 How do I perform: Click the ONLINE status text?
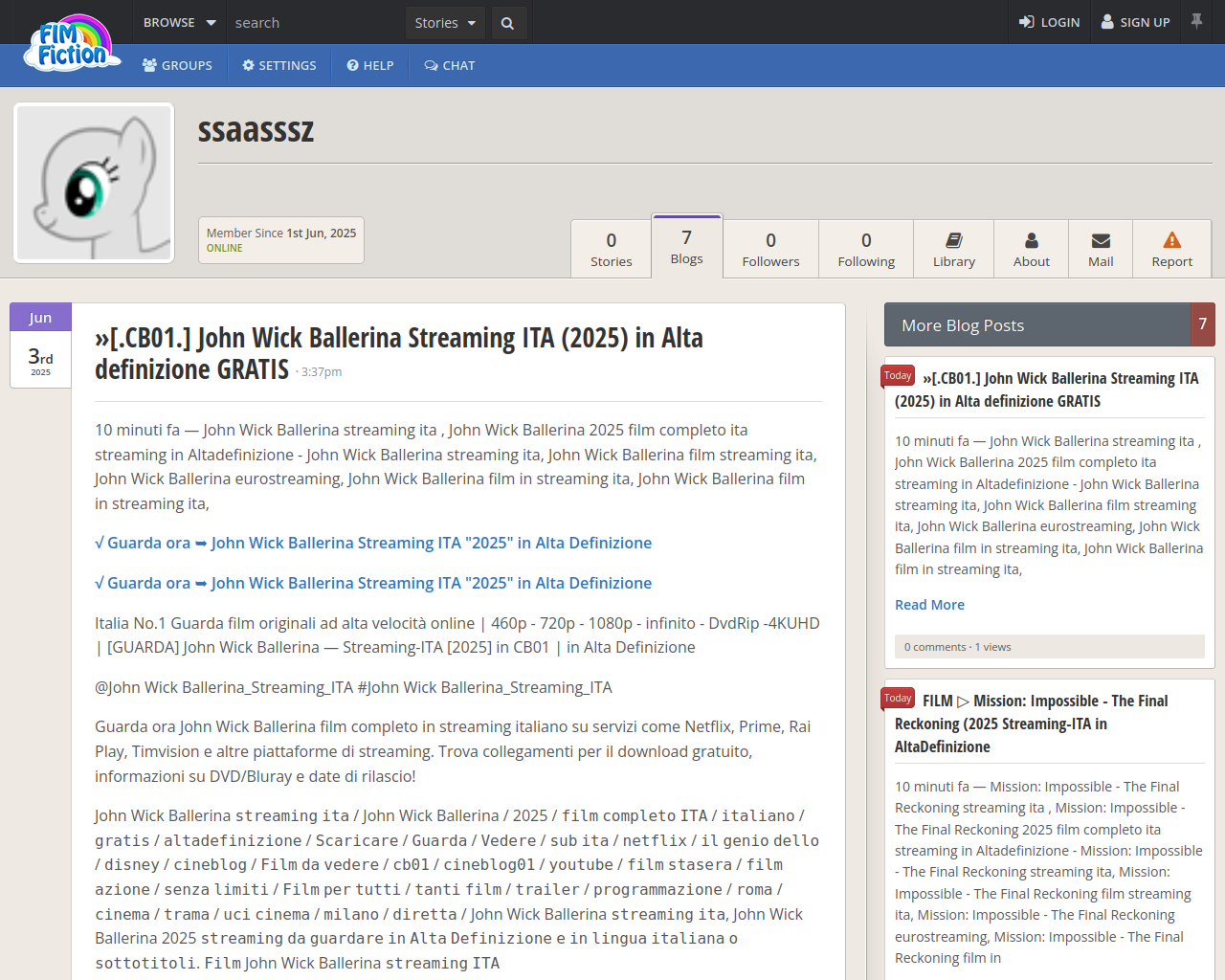(x=225, y=248)
